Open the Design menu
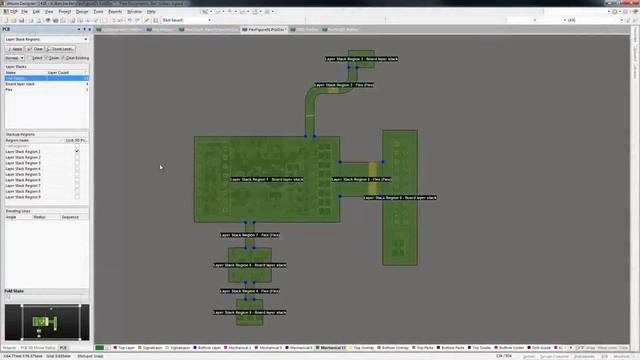Screen dimensions: 640x360 click(82, 12)
